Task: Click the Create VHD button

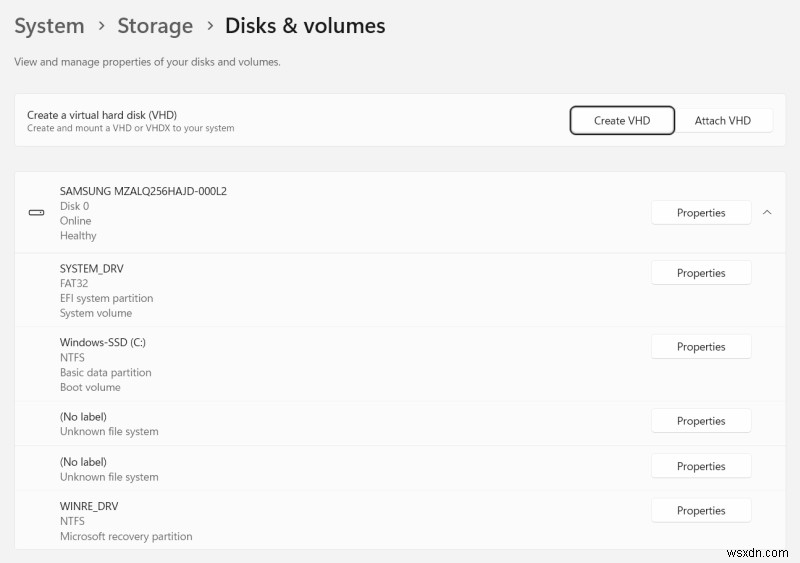Action: (622, 120)
